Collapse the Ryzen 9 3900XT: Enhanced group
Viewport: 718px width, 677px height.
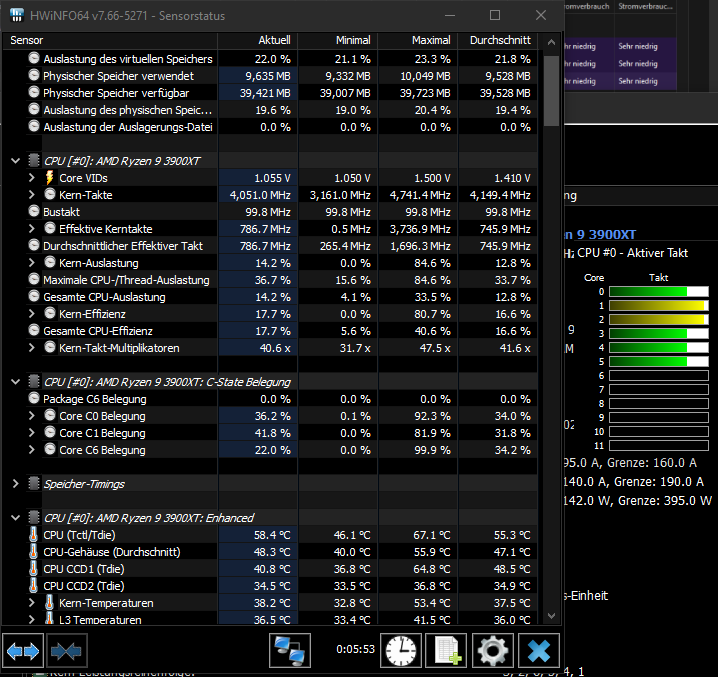click(16, 518)
